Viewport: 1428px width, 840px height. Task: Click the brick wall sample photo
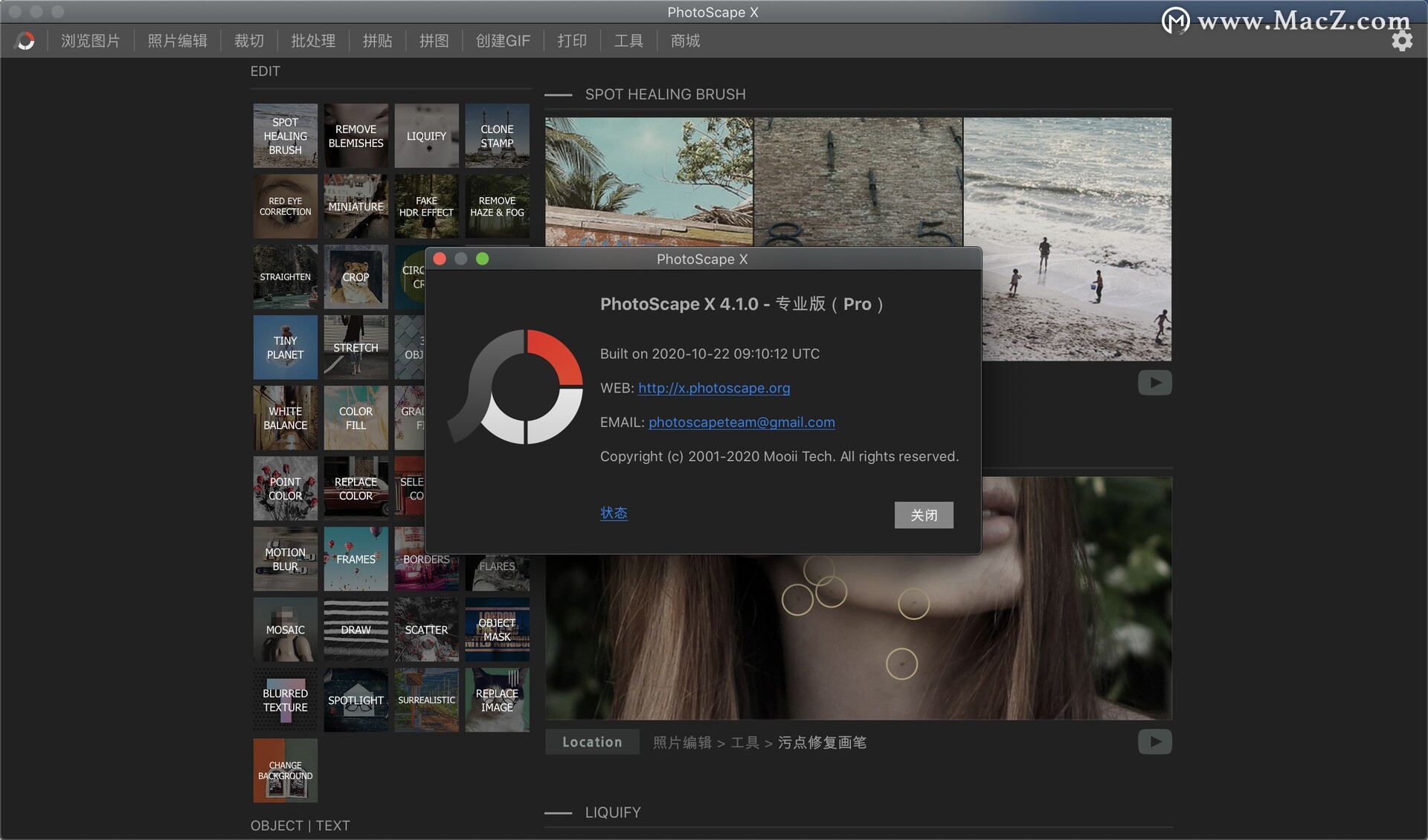pyautogui.click(x=858, y=182)
